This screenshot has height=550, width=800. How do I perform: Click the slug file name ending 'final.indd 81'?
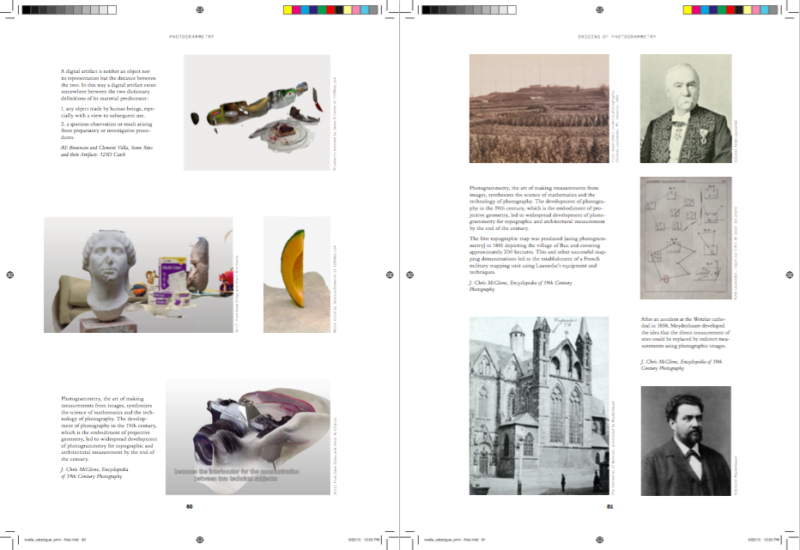tap(455, 539)
